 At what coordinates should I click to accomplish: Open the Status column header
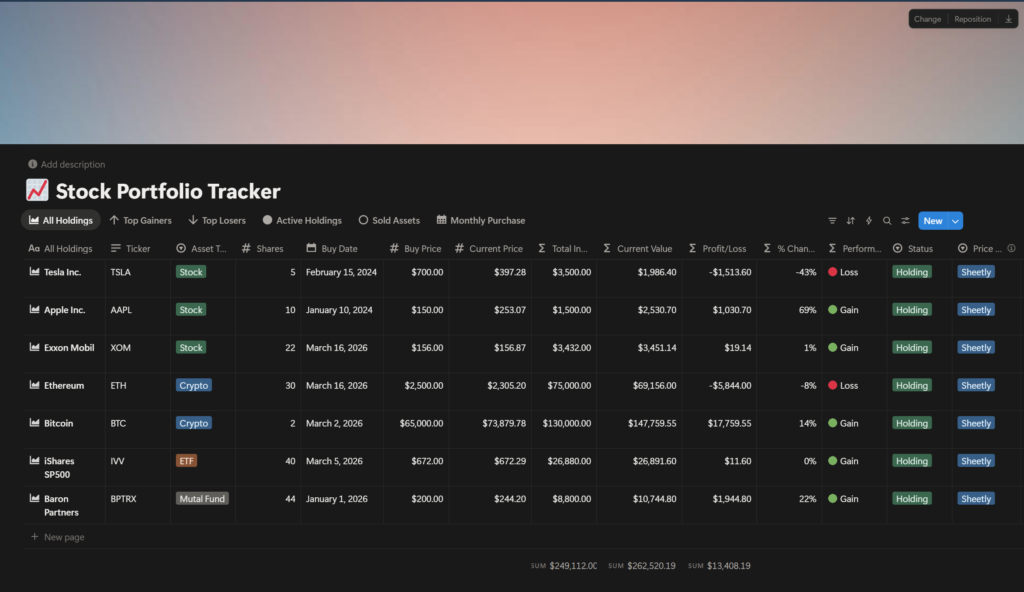913,248
